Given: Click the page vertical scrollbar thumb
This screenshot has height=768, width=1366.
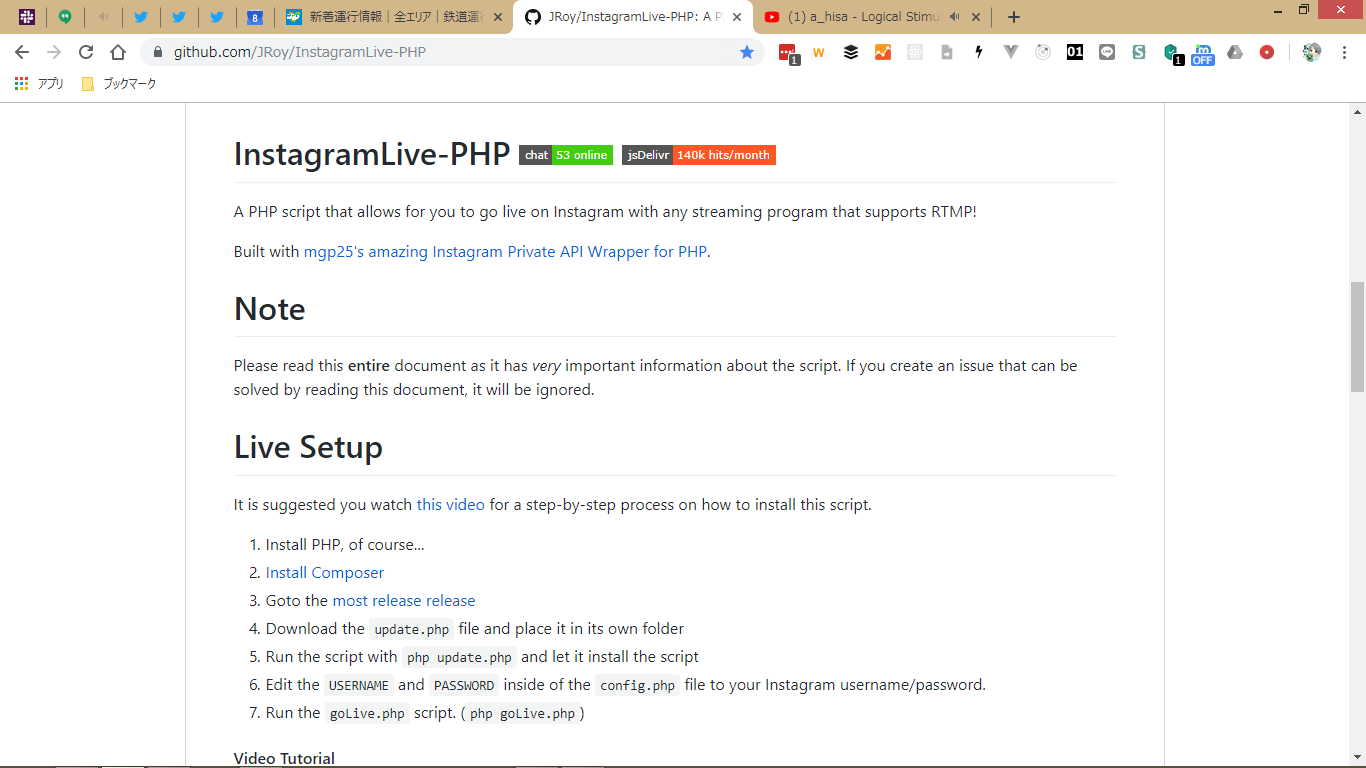Looking at the screenshot, I should 1357,336.
